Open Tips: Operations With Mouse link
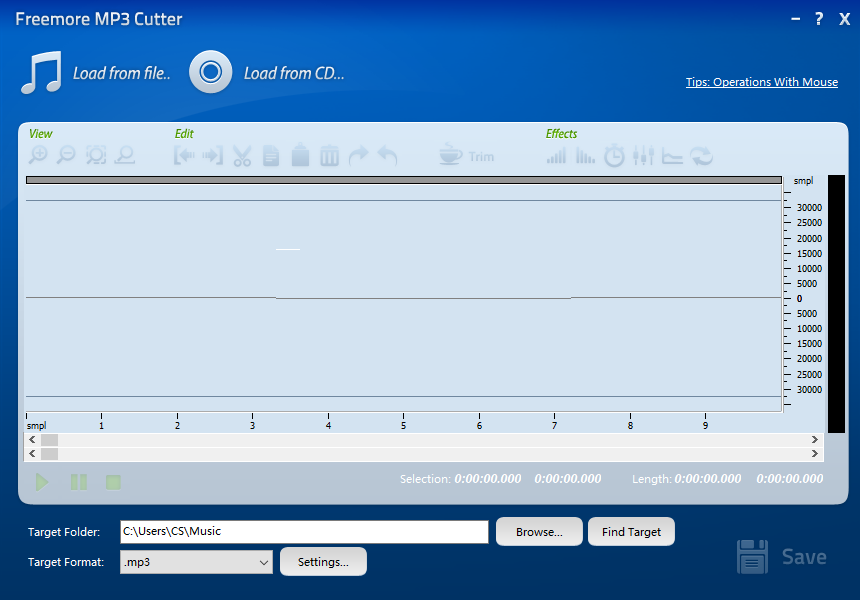860x600 pixels. click(x=761, y=82)
